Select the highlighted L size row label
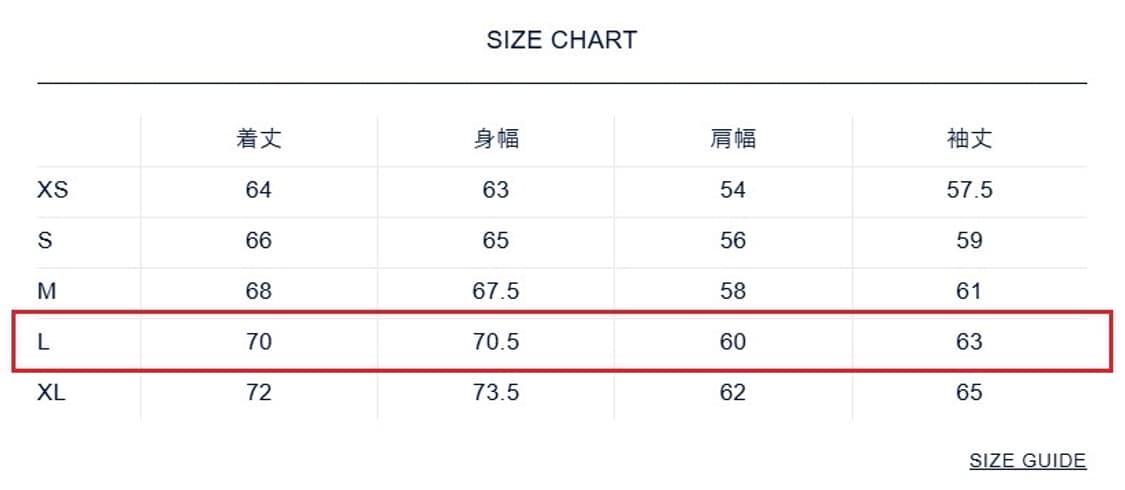This screenshot has width=1125, height=490. point(44,342)
